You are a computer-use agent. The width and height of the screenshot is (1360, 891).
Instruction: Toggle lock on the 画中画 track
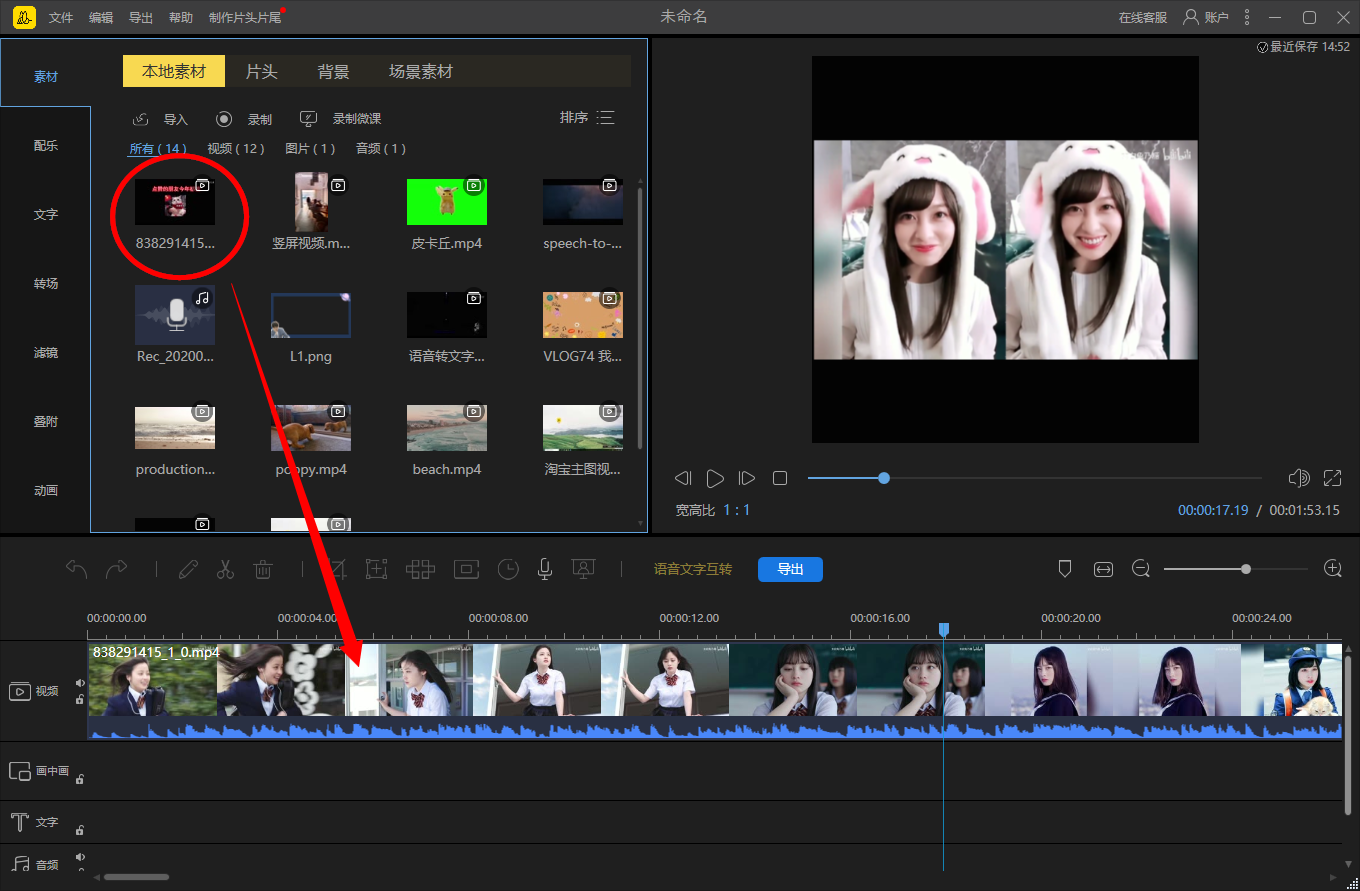(80, 779)
